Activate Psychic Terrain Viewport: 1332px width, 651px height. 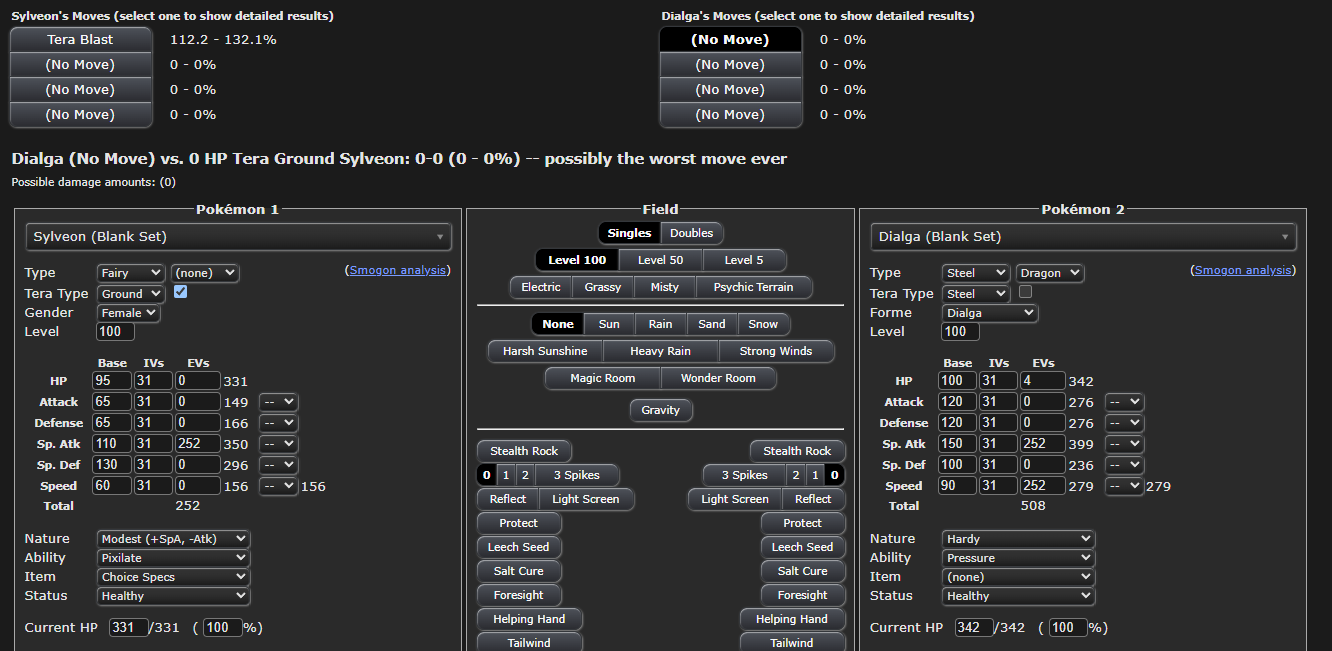pos(754,287)
